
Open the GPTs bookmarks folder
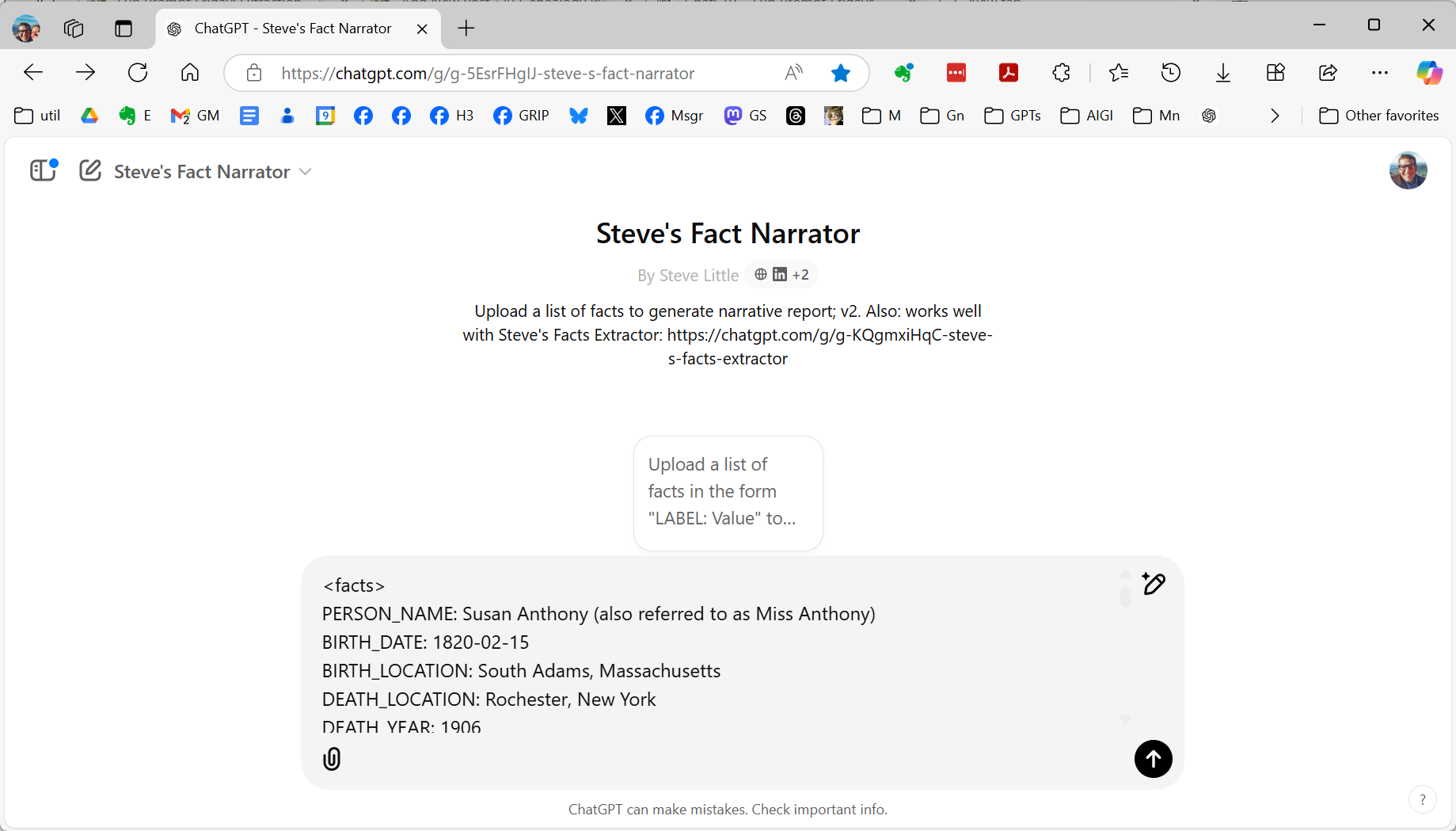pos(1013,116)
